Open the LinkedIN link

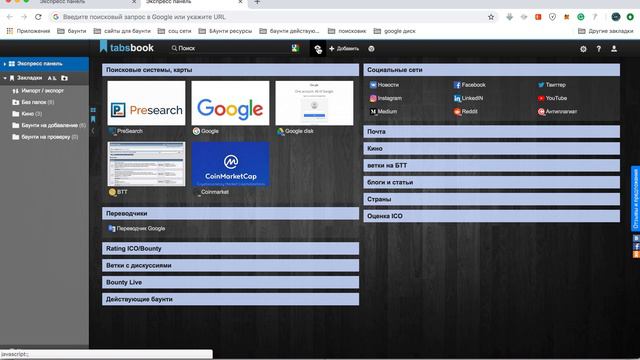click(468, 98)
